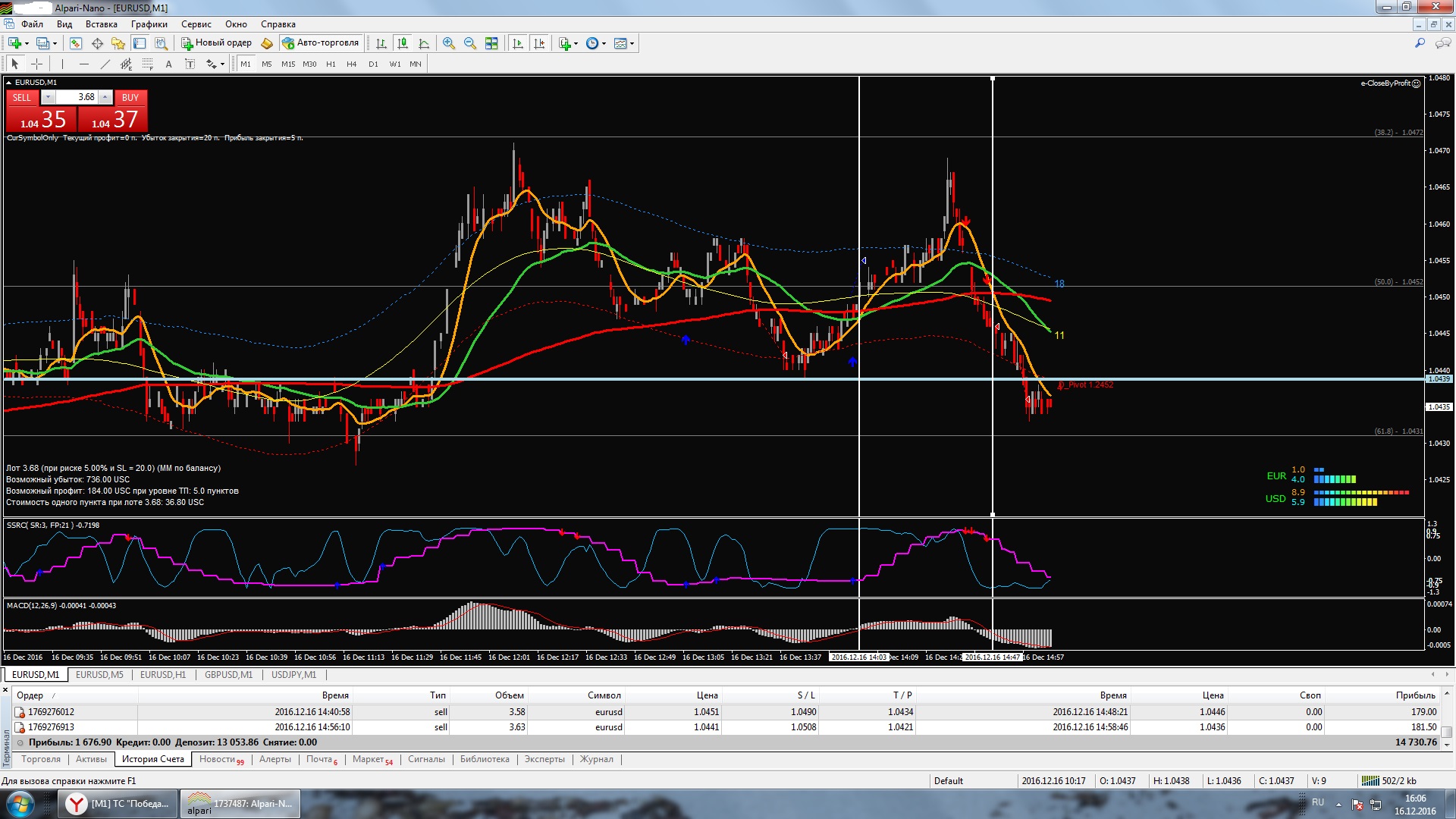1456x819 pixels.
Task: Select the arrow cursor tool
Action: [14, 64]
